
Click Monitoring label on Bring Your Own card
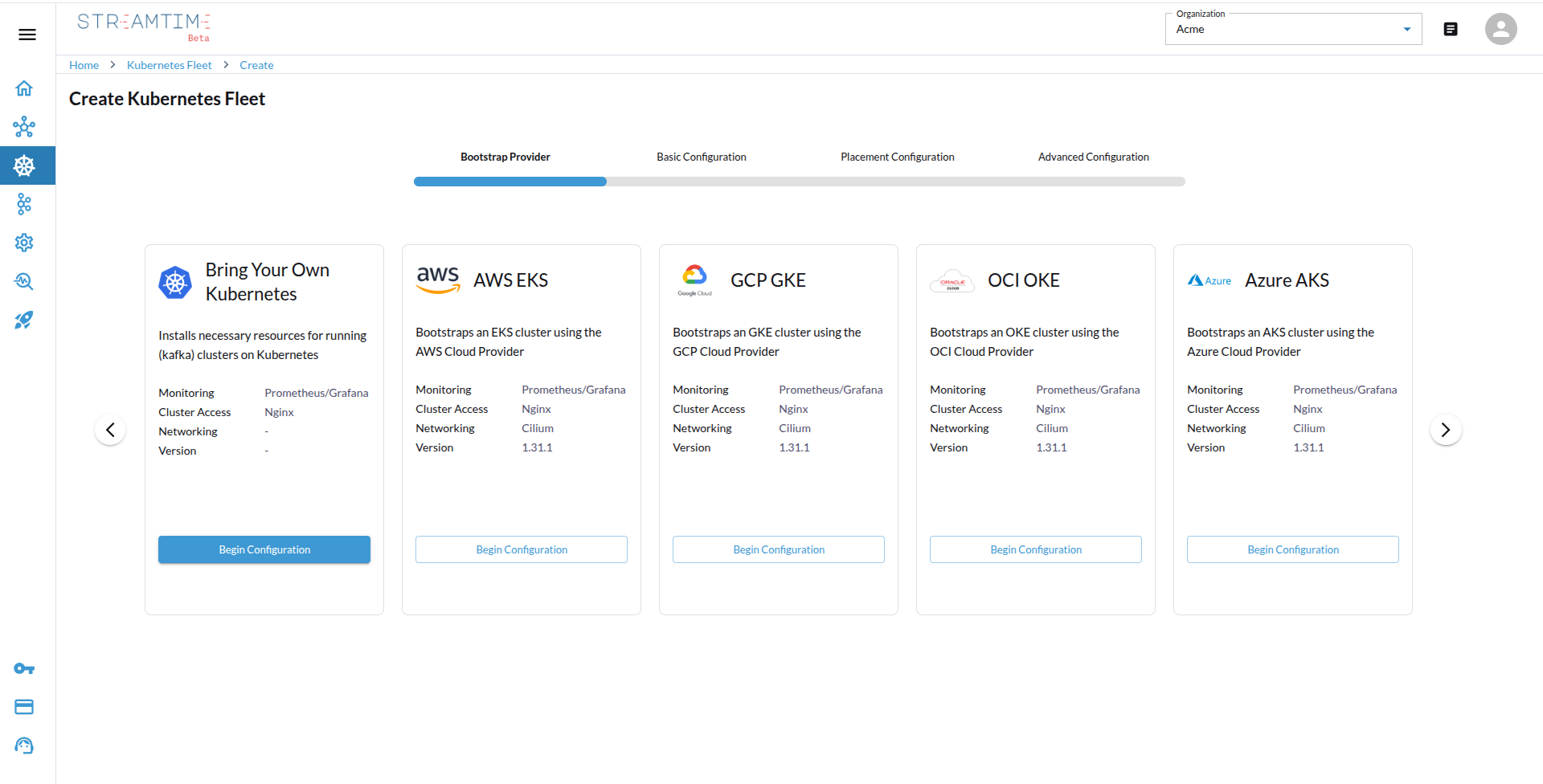tap(186, 393)
